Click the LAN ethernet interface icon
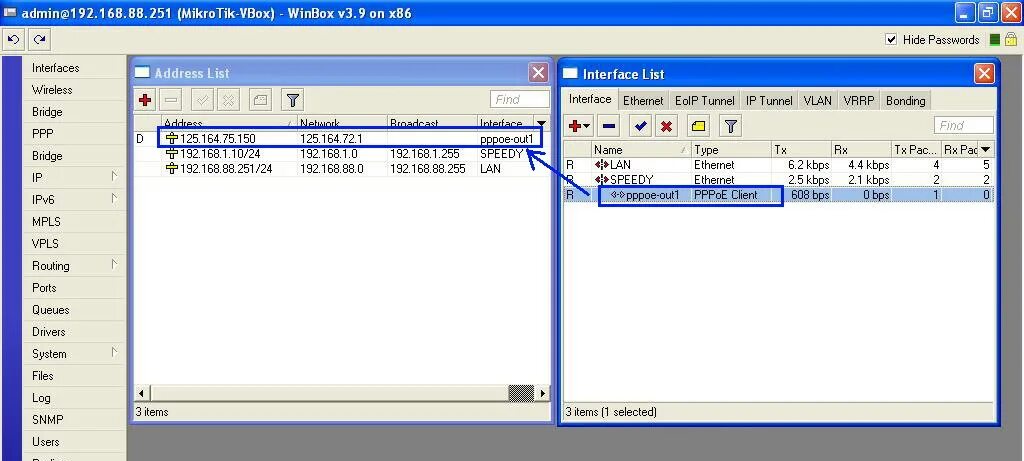This screenshot has width=1024, height=461. 601,165
